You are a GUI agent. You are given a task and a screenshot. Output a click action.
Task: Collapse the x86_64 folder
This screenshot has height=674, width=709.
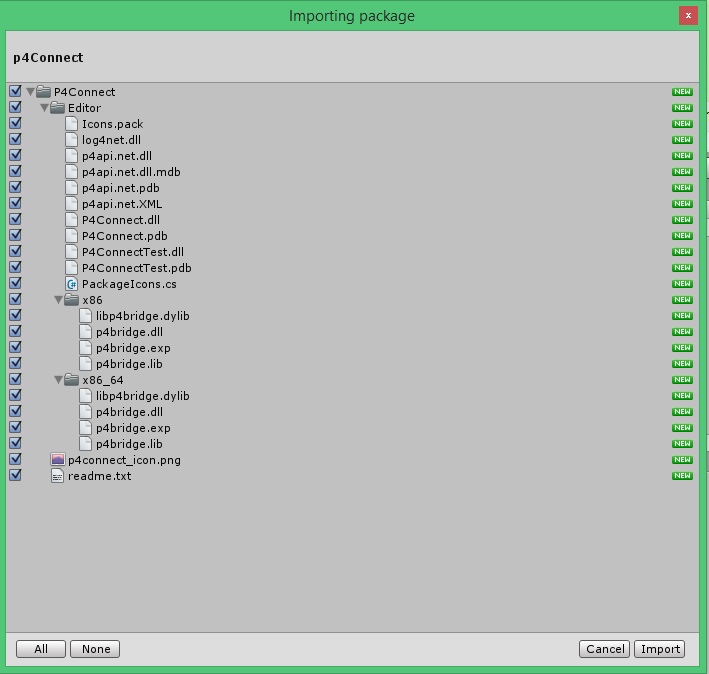coord(58,380)
